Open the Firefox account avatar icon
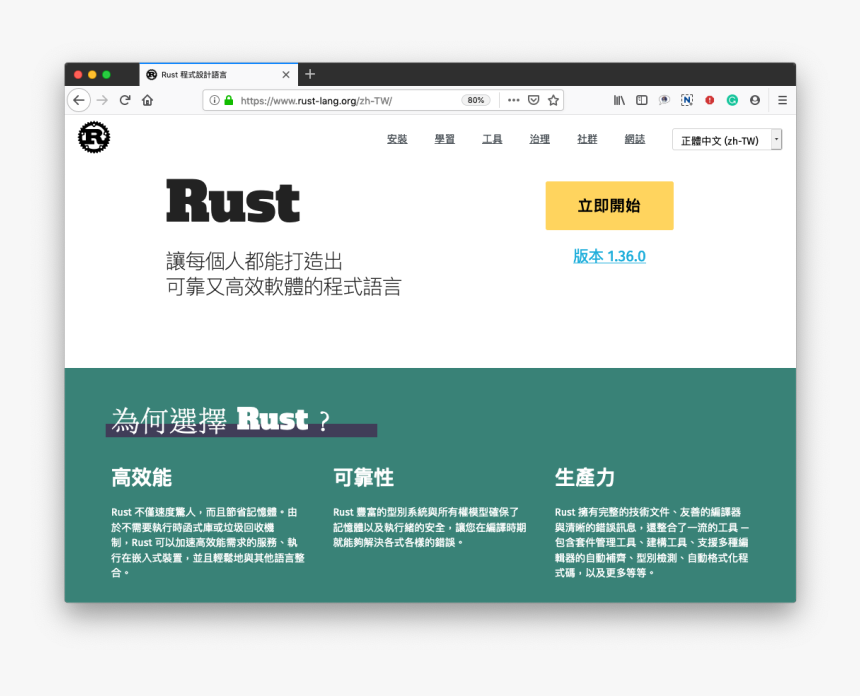 pos(755,100)
